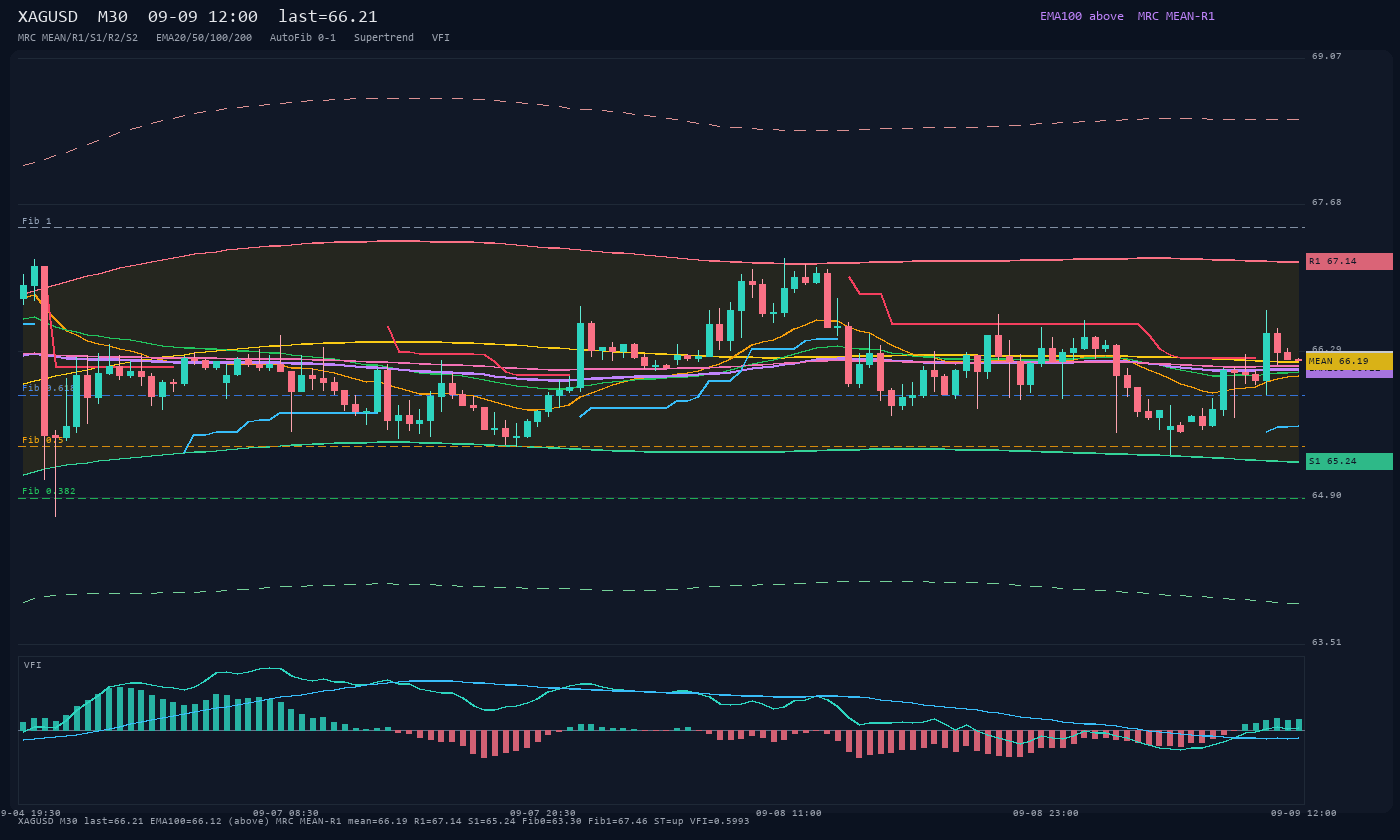
Task: Click the 69.07 price axis label
Action: coord(1327,56)
